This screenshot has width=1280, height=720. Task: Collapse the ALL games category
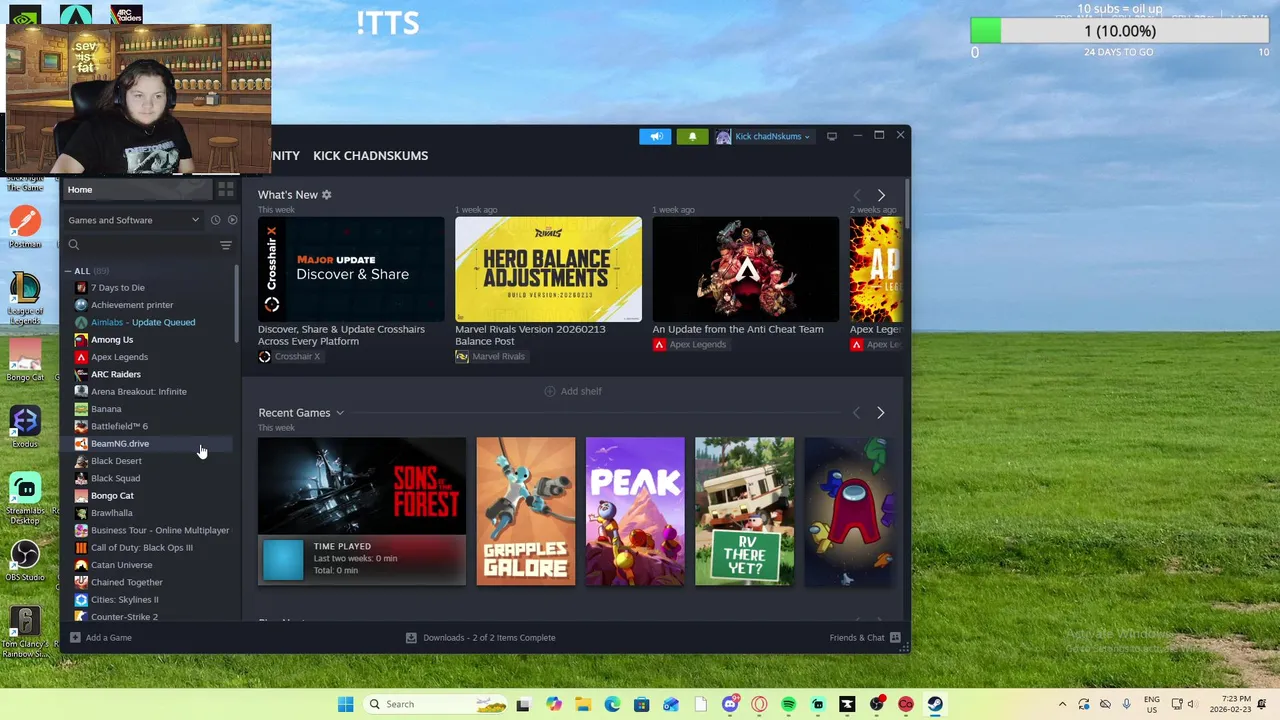click(68, 271)
